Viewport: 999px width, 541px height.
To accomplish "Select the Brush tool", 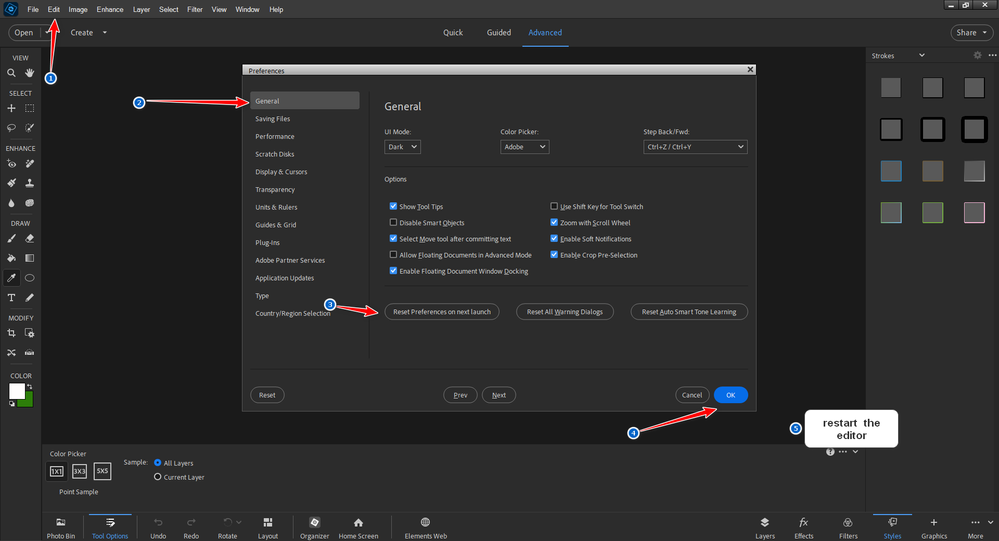I will click(11, 239).
